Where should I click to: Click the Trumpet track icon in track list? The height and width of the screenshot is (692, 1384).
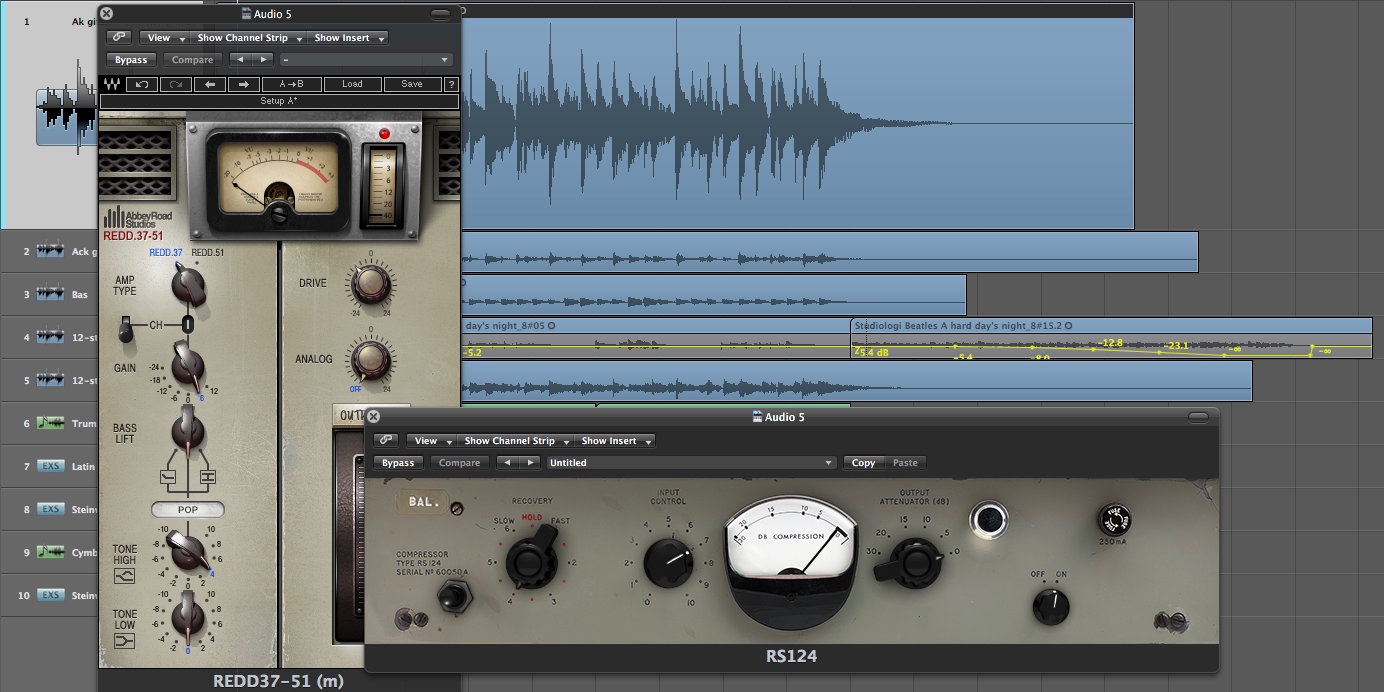[x=50, y=424]
